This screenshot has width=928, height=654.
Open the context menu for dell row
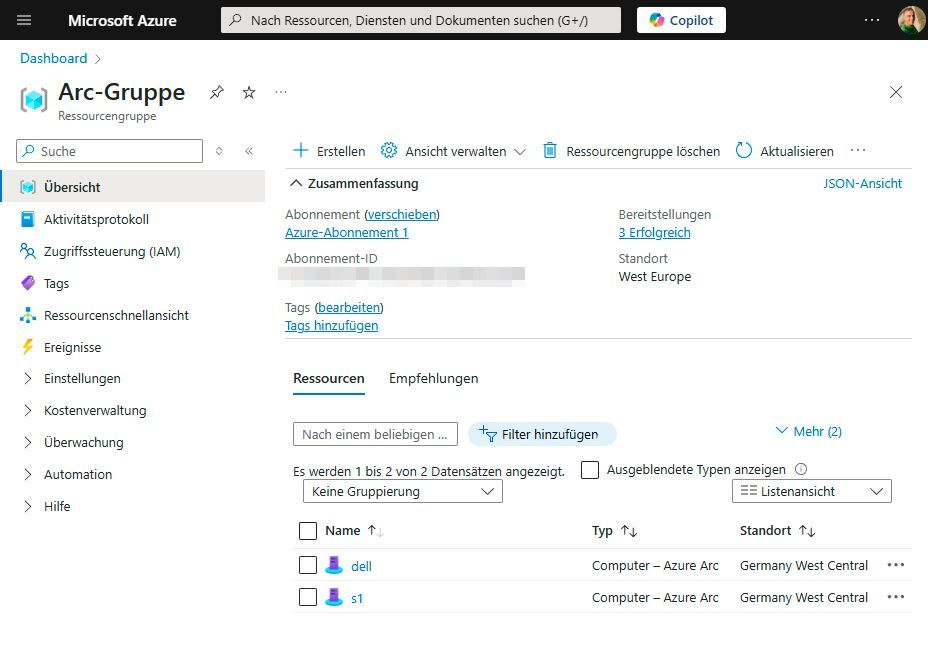(x=896, y=565)
